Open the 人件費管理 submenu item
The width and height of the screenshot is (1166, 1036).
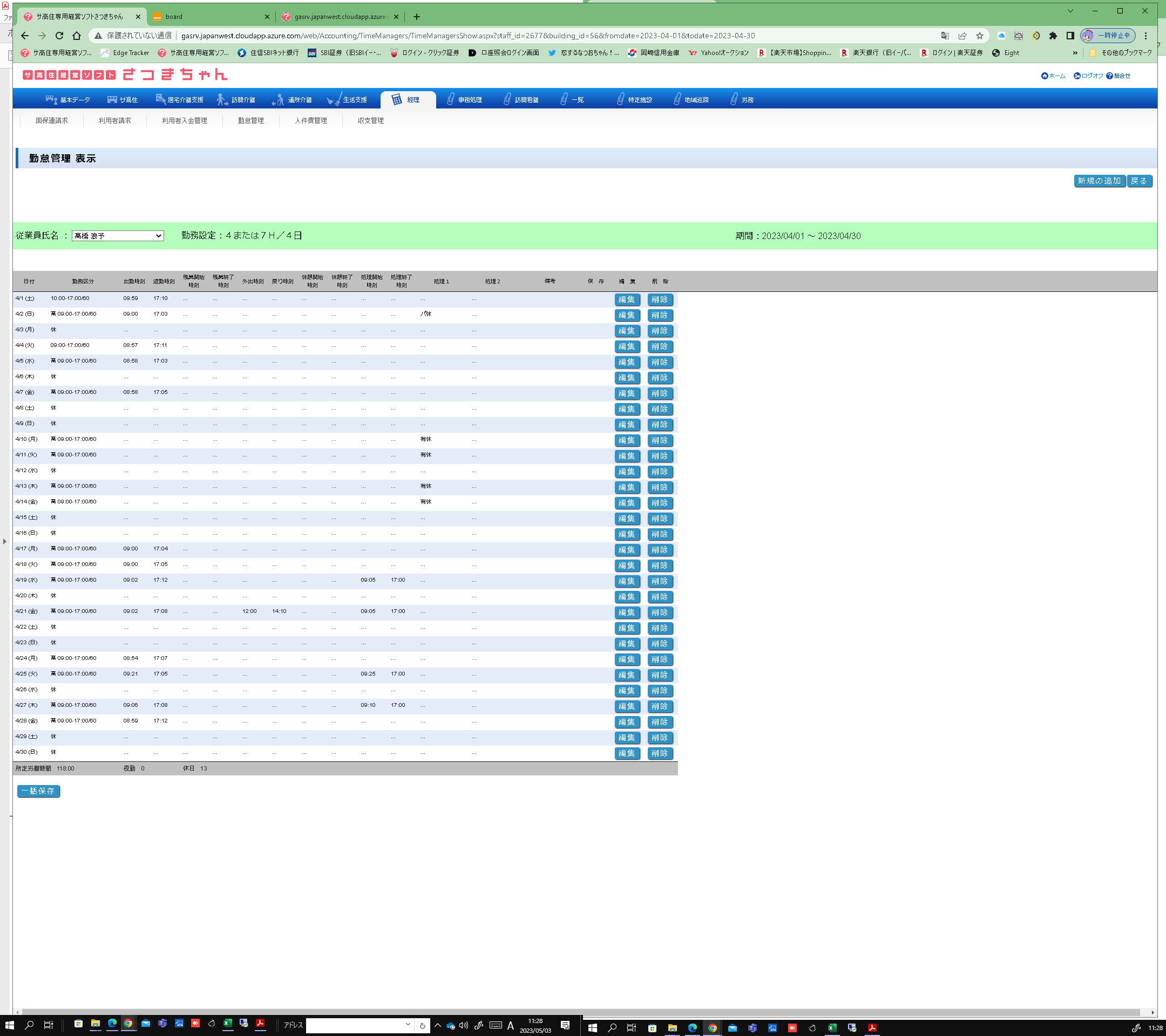(x=310, y=120)
